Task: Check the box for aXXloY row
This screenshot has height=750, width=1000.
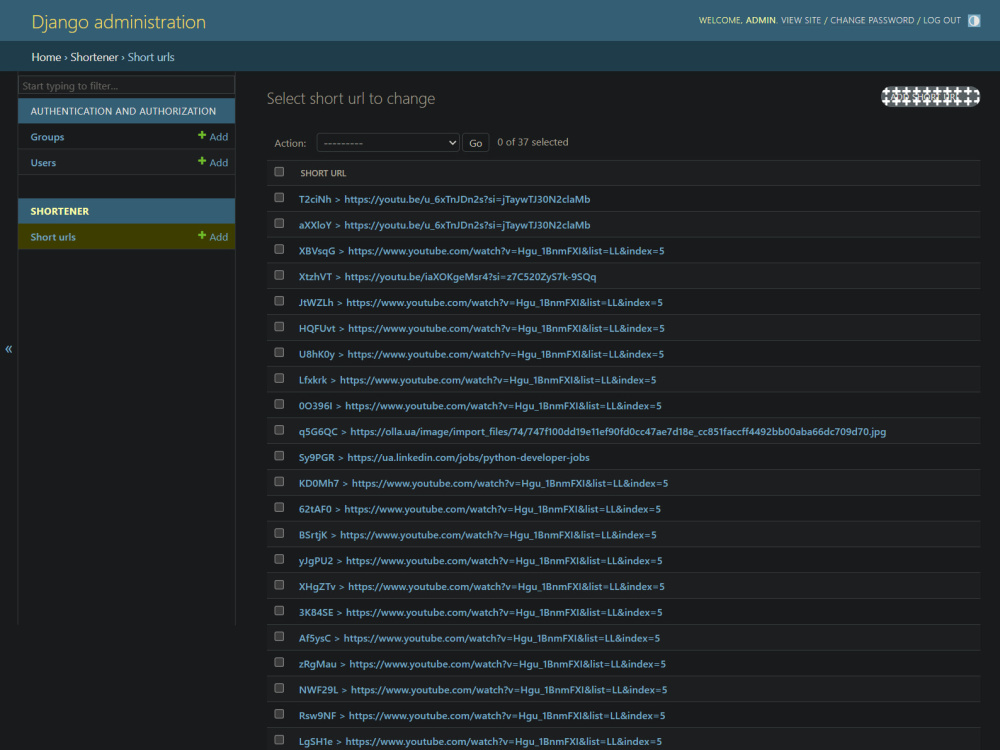Action: click(279, 223)
